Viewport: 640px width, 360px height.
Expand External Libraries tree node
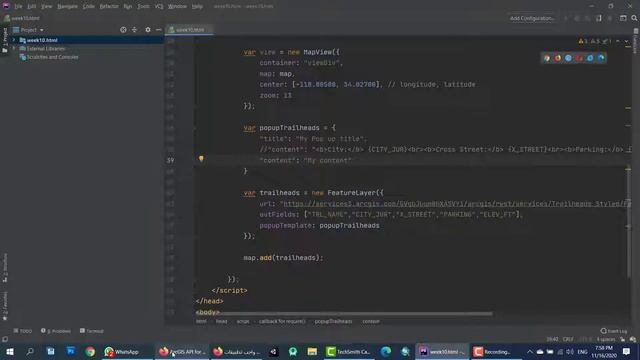[14, 49]
